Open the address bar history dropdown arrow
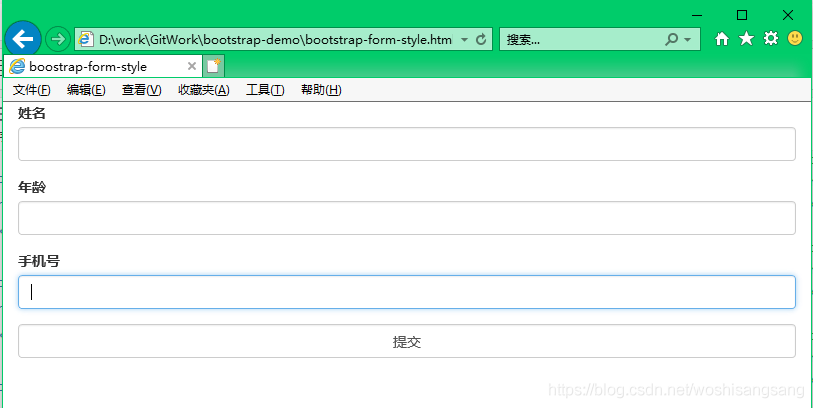The width and height of the screenshot is (813, 408). tap(465, 39)
